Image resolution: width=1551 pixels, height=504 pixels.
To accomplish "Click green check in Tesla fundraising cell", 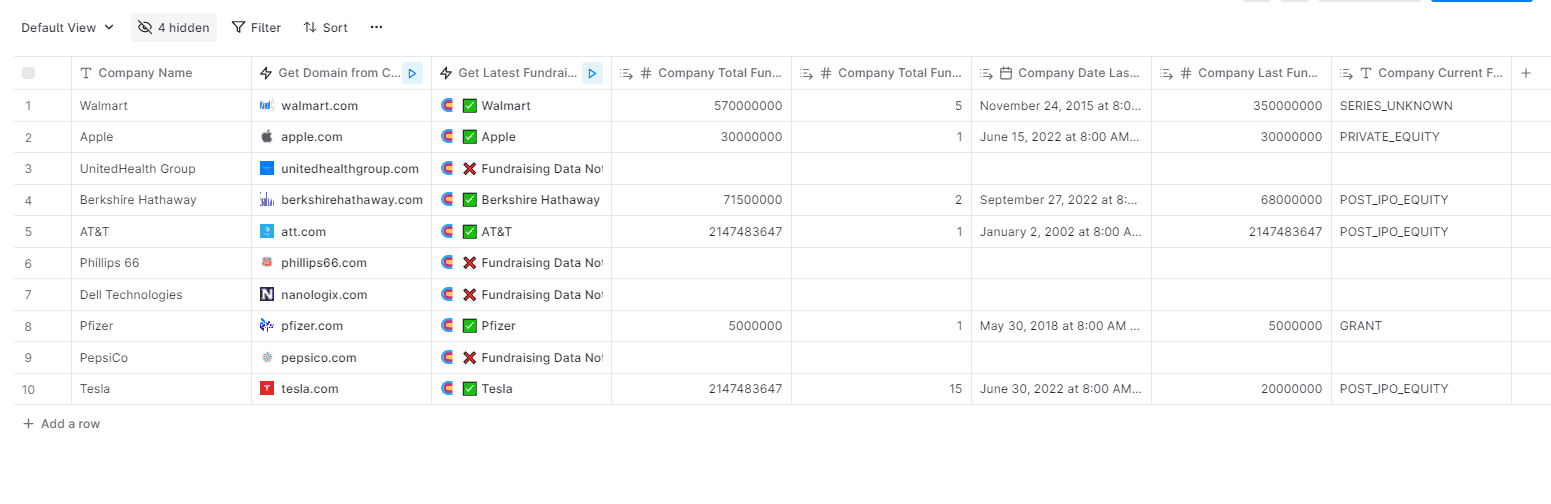I will pos(469,389).
